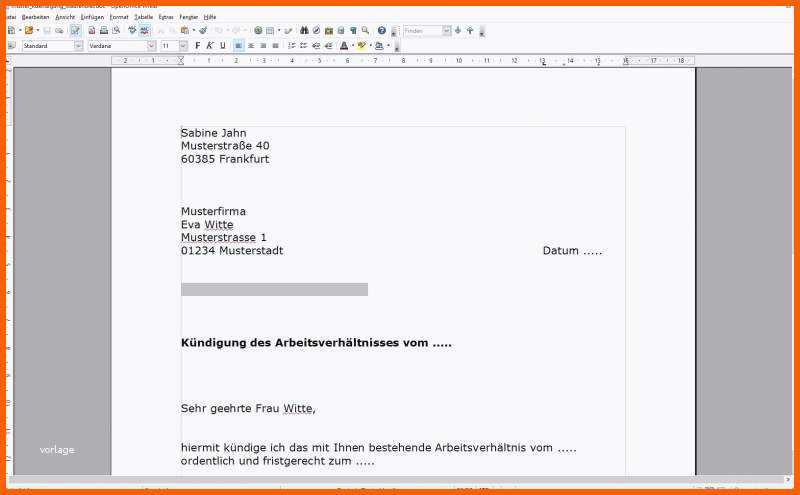Click the Print file icon
The image size is (800, 495).
pos(104,31)
